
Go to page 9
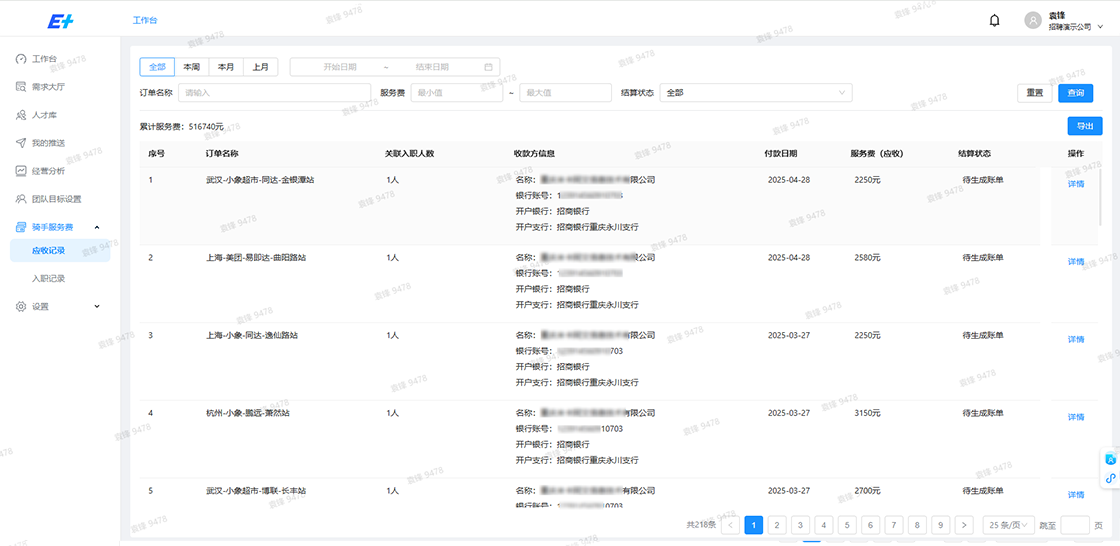click(x=941, y=525)
